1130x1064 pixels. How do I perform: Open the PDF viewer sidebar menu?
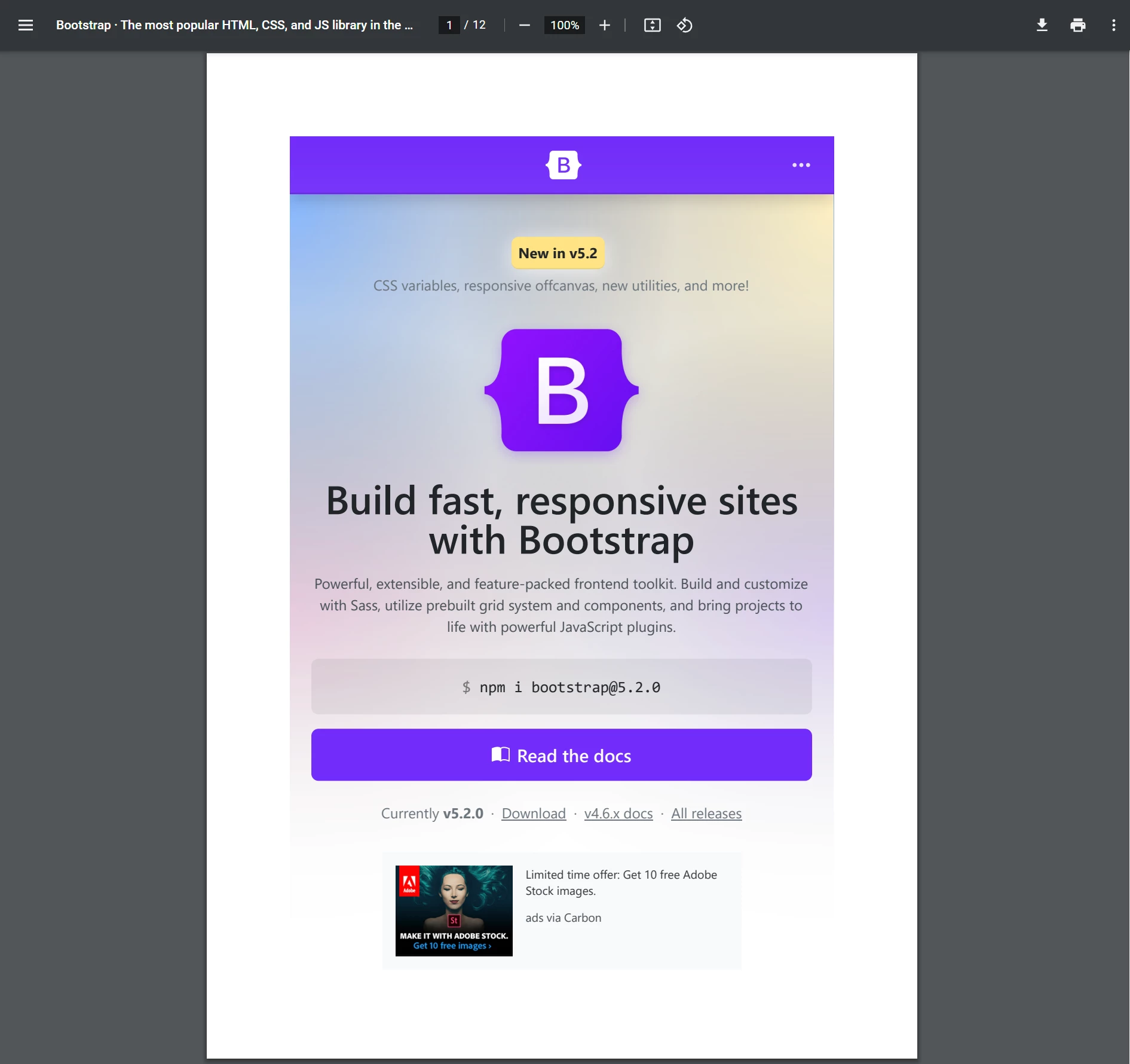26,25
